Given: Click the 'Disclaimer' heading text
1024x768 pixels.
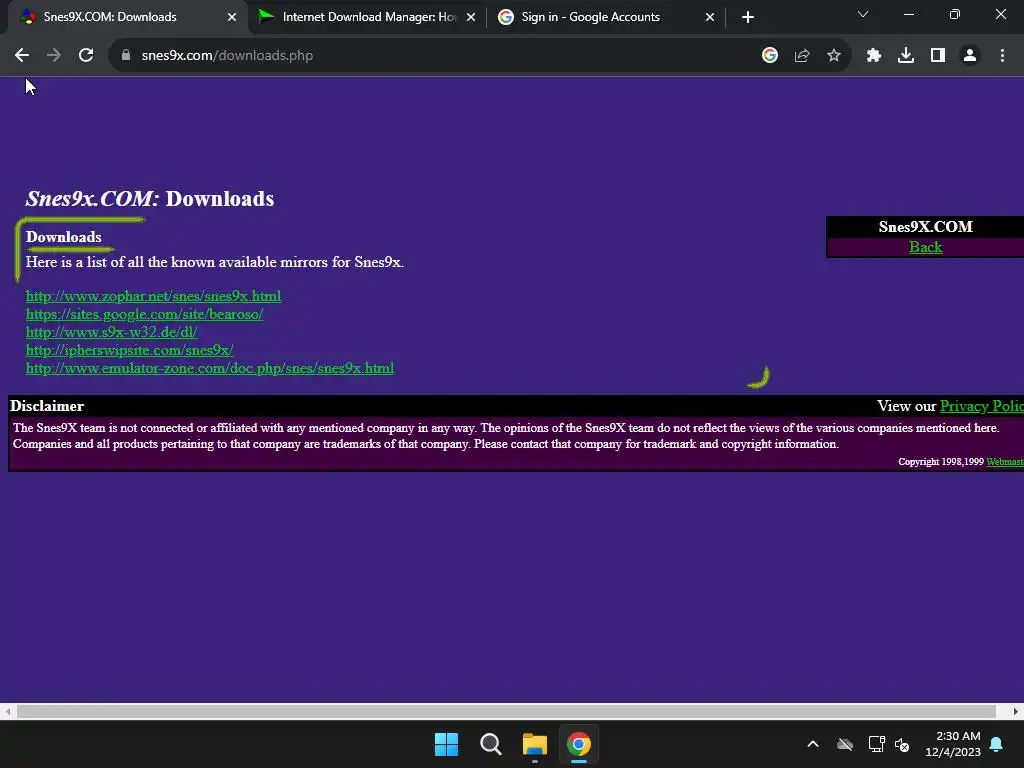Looking at the screenshot, I should point(47,406).
